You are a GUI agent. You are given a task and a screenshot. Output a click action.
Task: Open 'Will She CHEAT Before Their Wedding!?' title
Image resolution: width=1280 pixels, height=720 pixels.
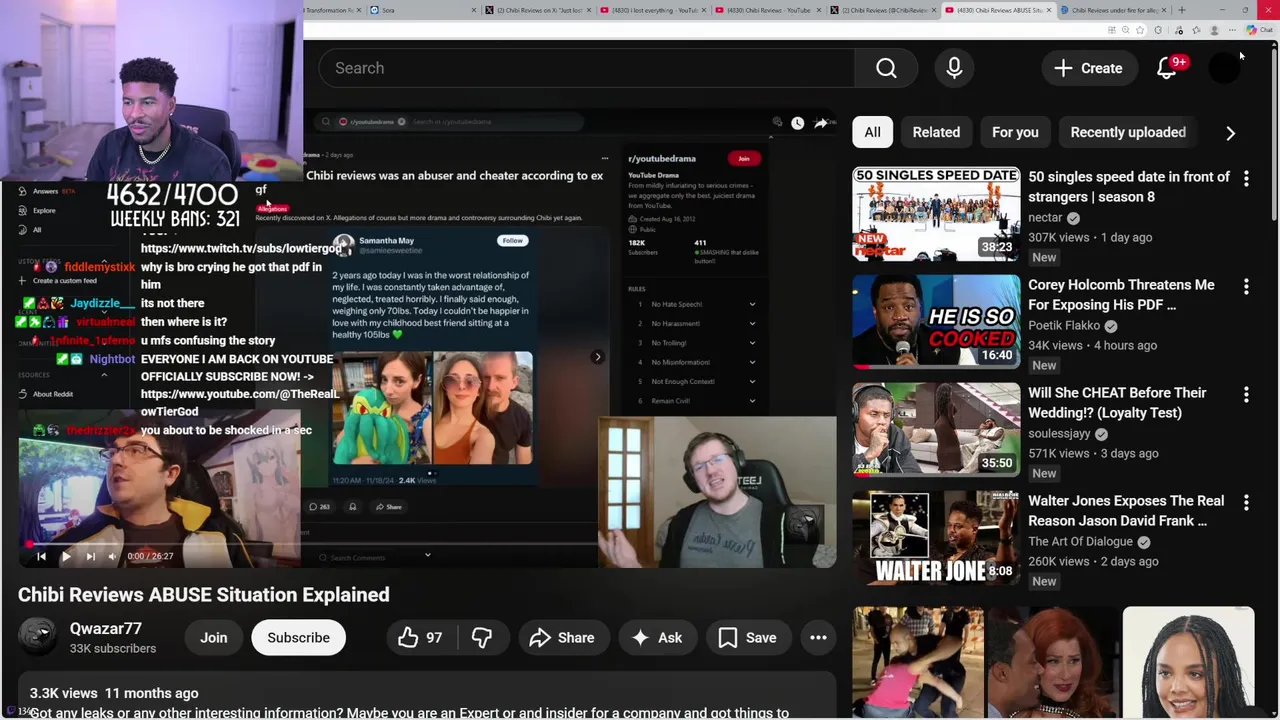1117,403
